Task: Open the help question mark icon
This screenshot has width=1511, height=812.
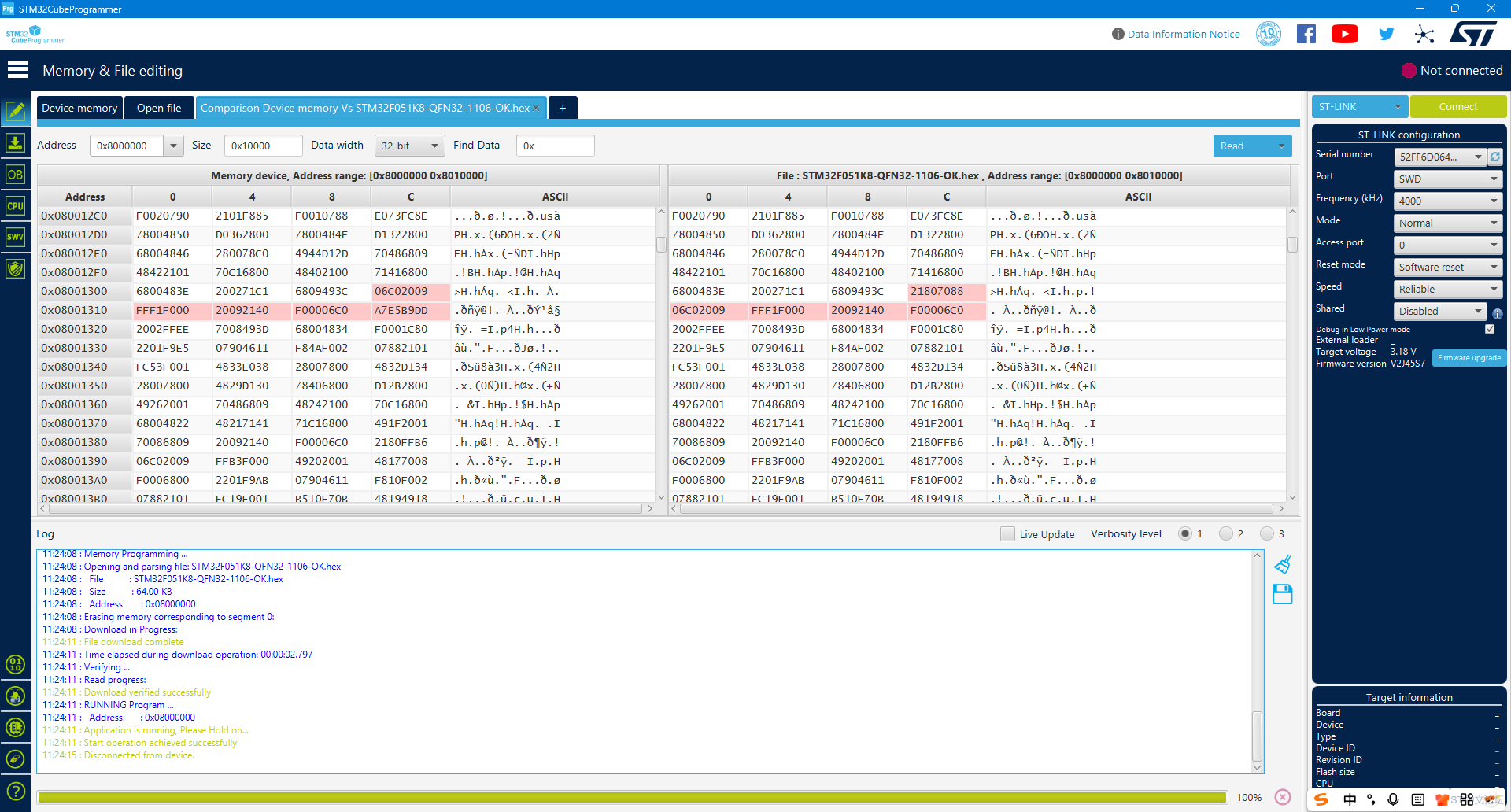Action: pyautogui.click(x=15, y=791)
